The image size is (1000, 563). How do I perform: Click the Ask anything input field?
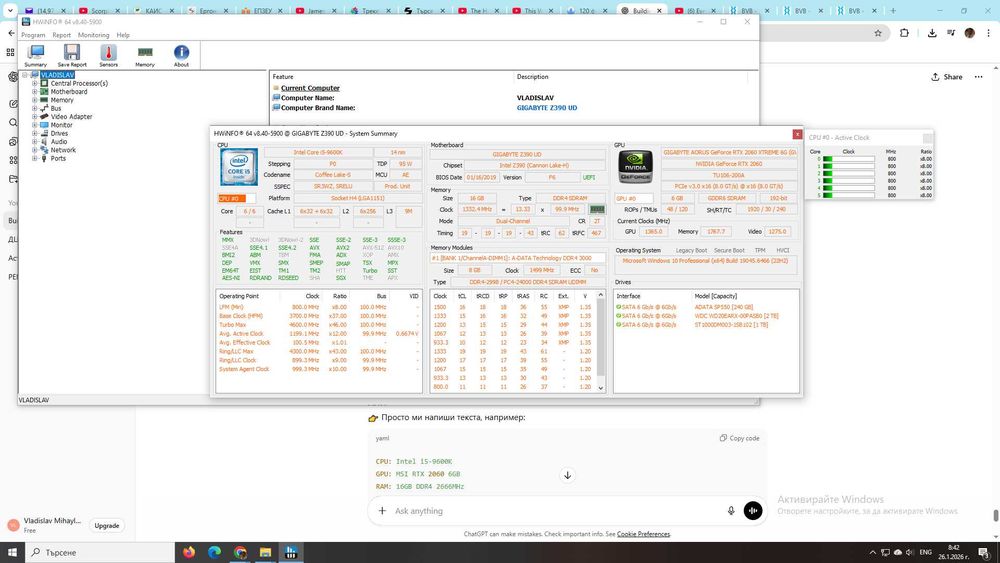click(555, 511)
